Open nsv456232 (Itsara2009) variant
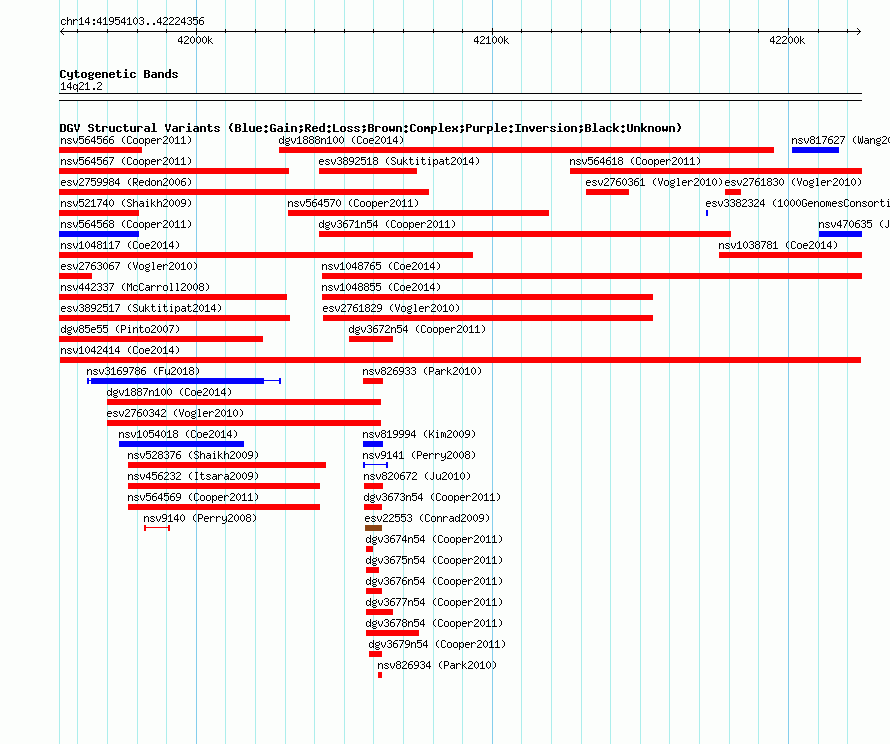This screenshot has height=744, width=890. [x=193, y=476]
